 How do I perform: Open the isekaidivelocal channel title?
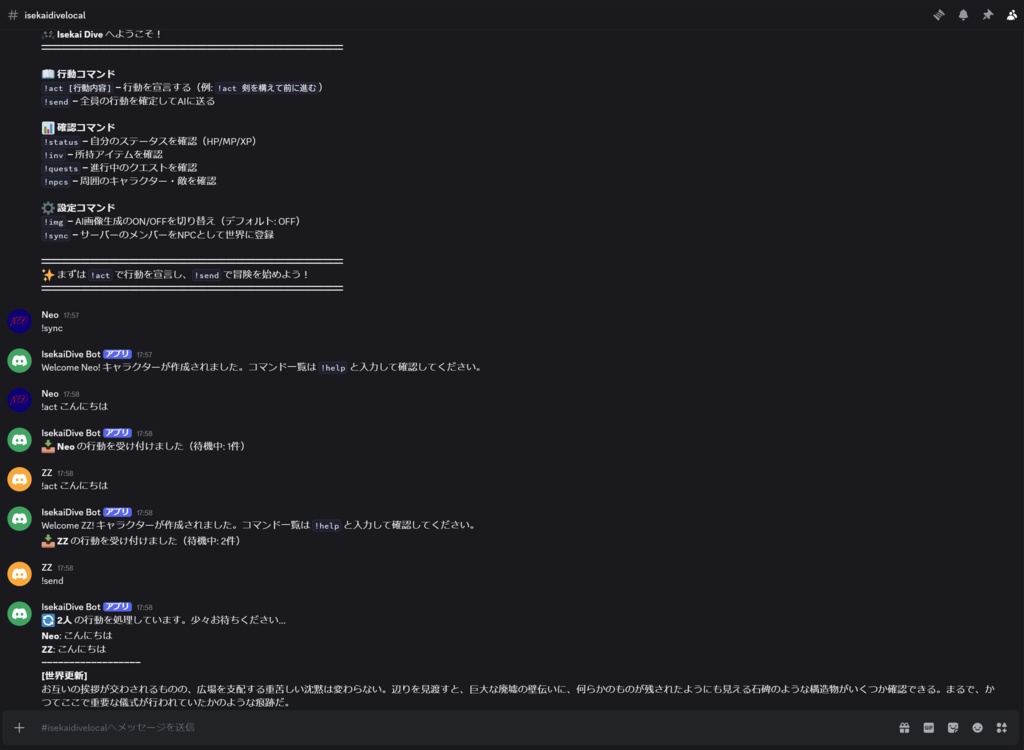55,15
